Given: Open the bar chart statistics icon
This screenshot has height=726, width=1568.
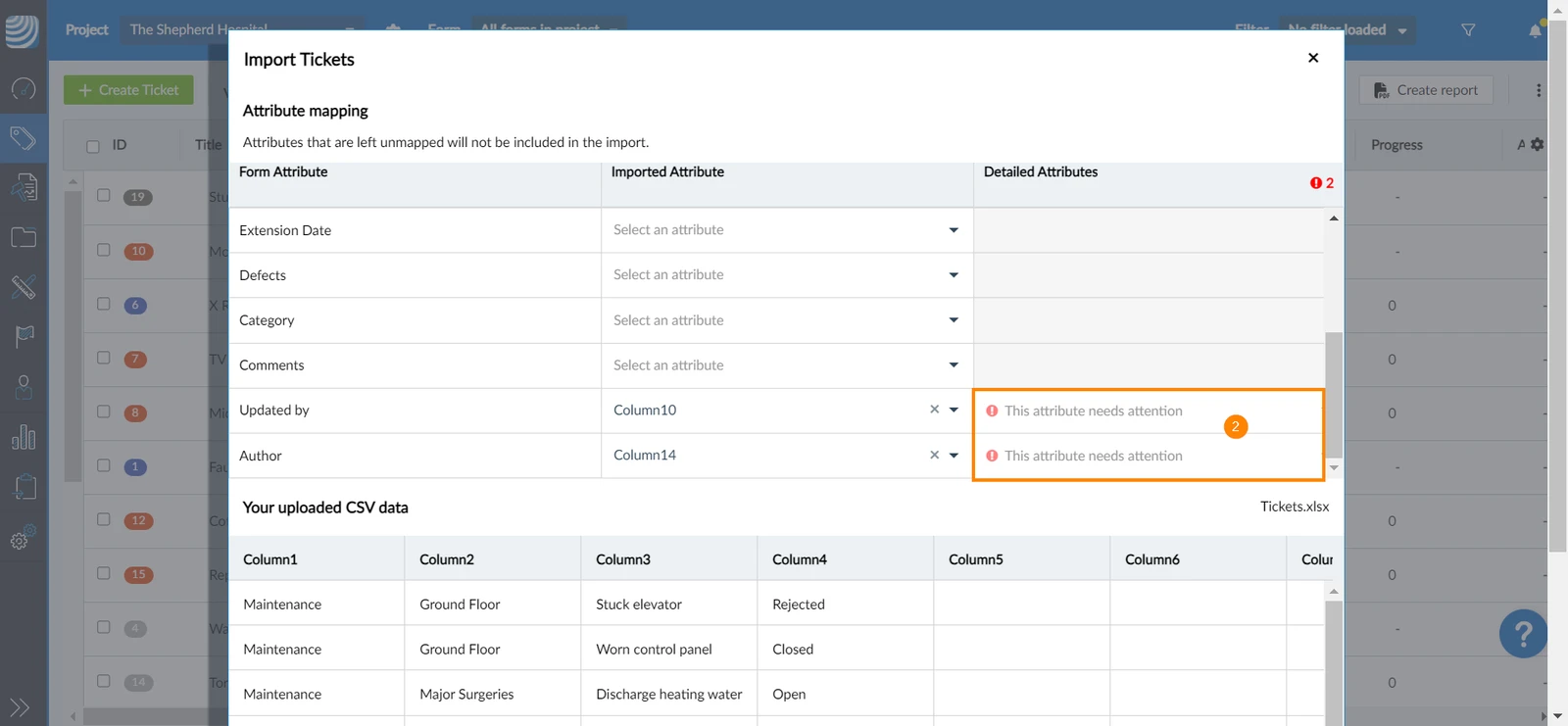Looking at the screenshot, I should pos(24,437).
